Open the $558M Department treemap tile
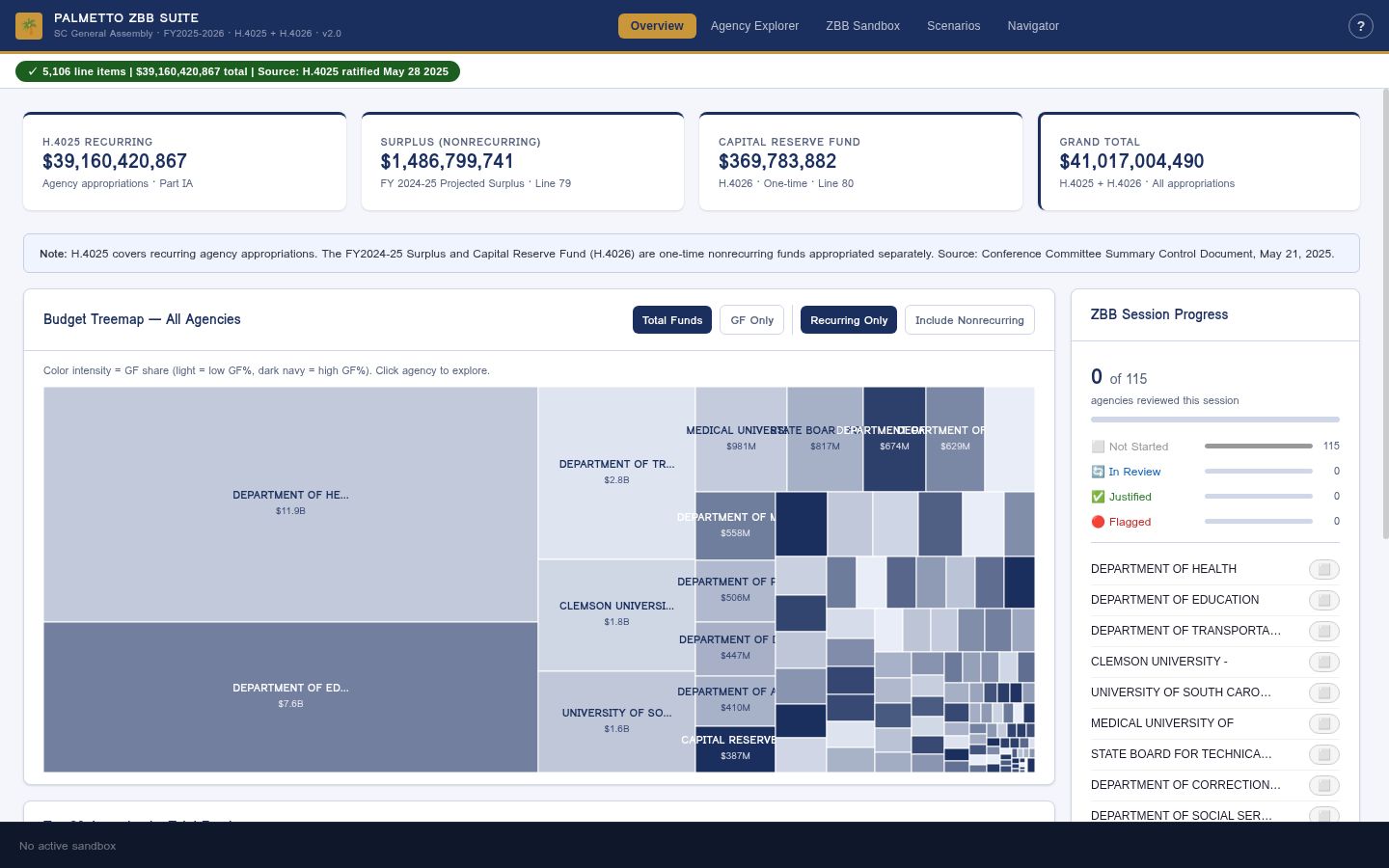This screenshot has height=868, width=1389. pos(735,526)
